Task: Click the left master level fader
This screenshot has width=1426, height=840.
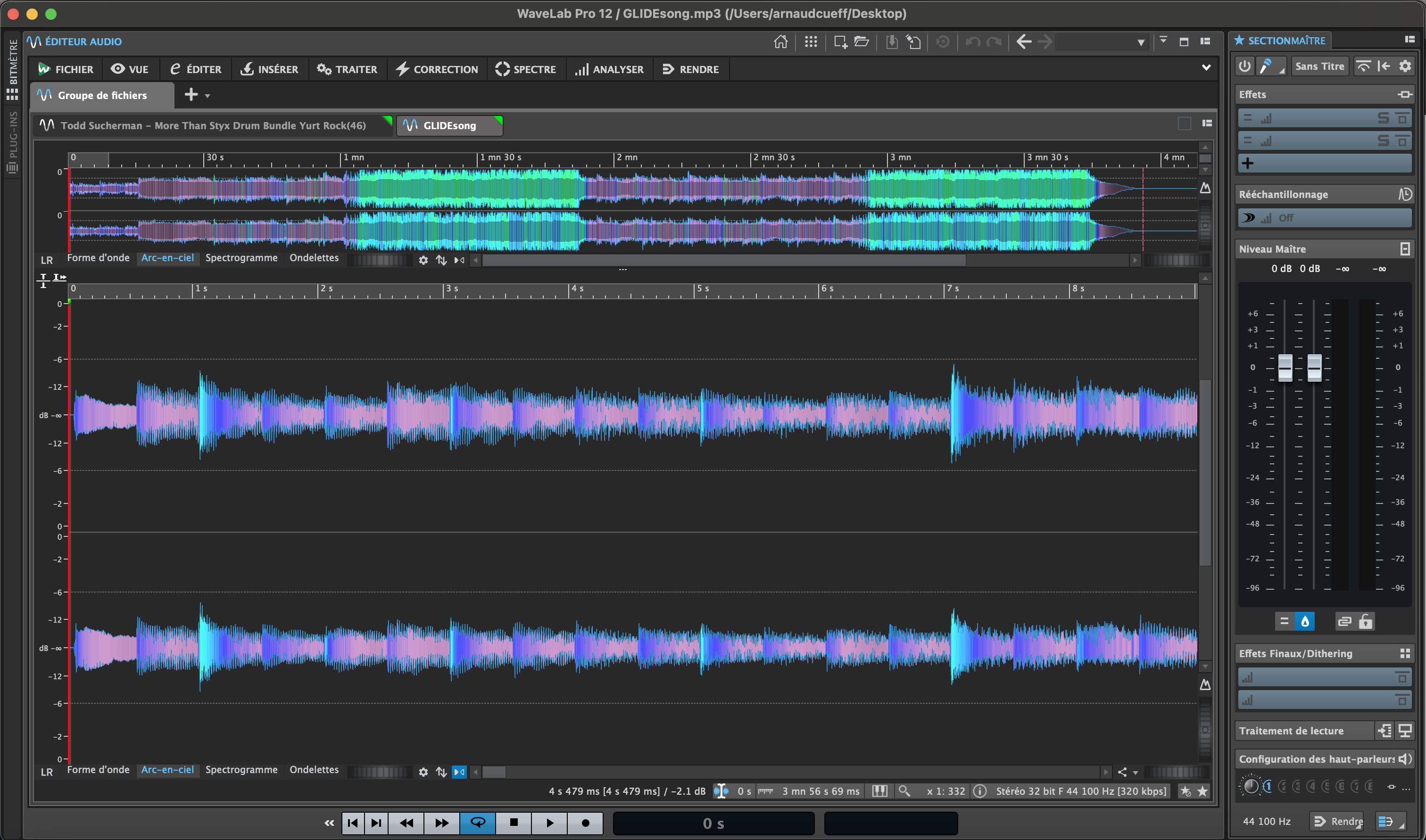Action: click(x=1285, y=368)
